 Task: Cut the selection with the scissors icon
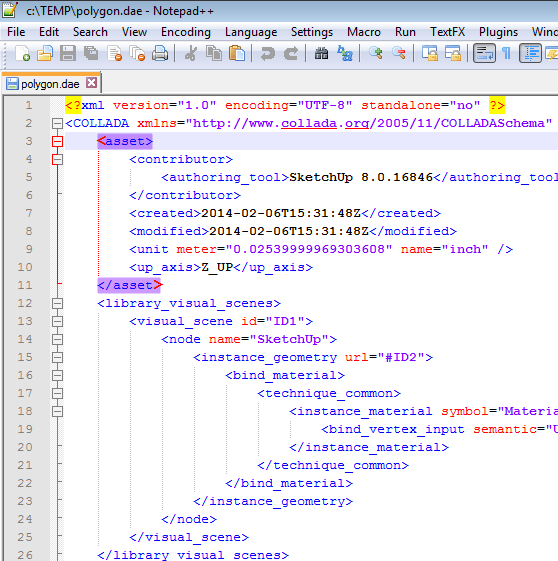(x=191, y=53)
